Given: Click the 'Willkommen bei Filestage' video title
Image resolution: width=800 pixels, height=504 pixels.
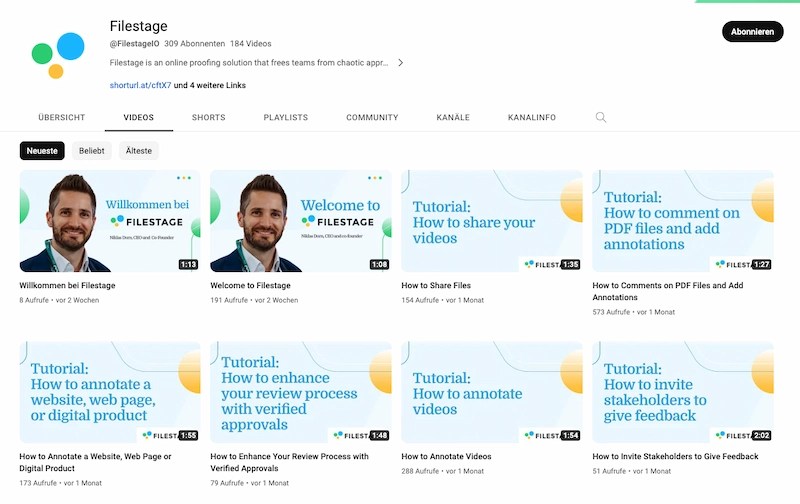Looking at the screenshot, I should (67, 286).
